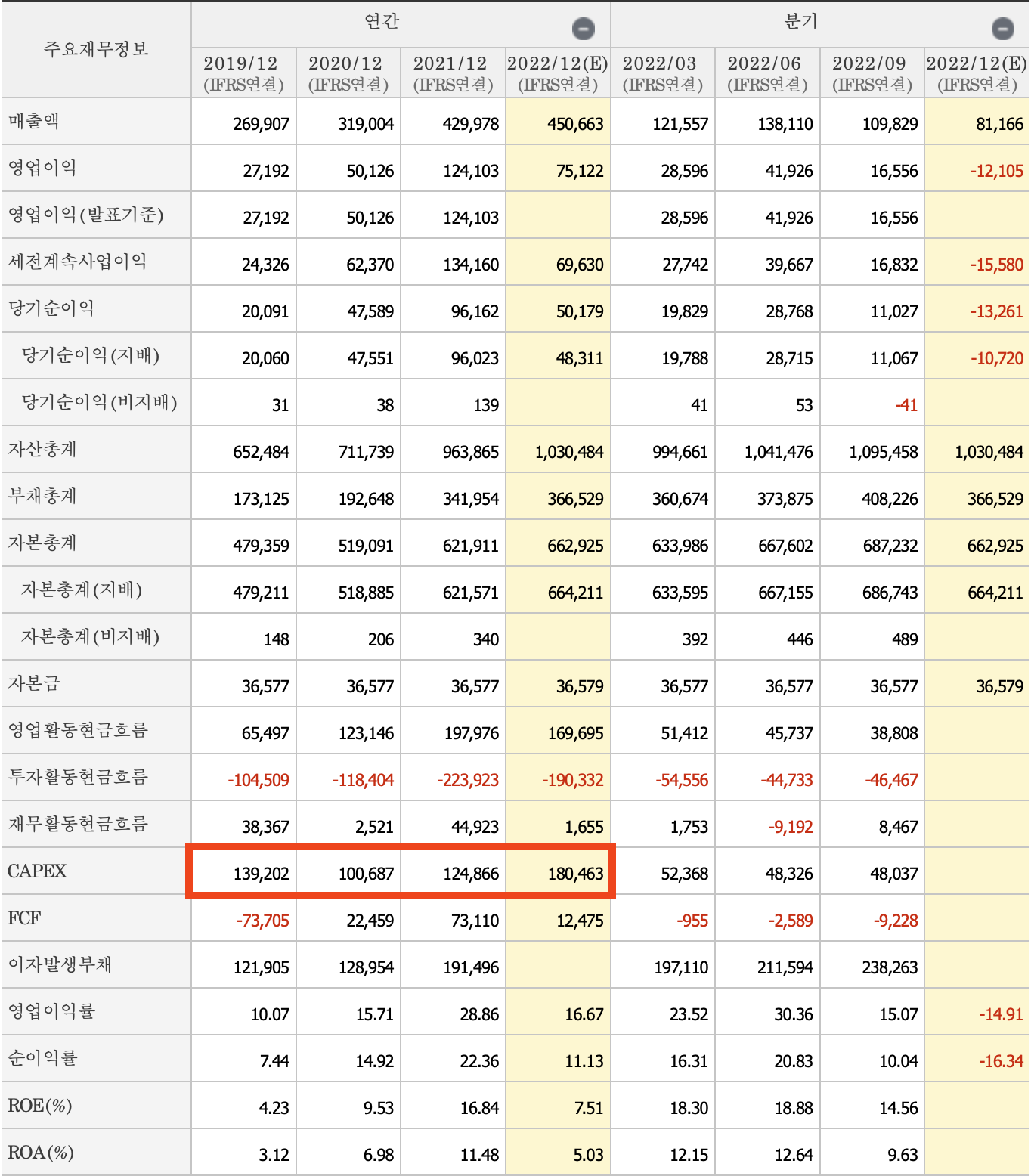Click the ROE(%) row label
The image size is (1031, 1176).
[40, 1106]
